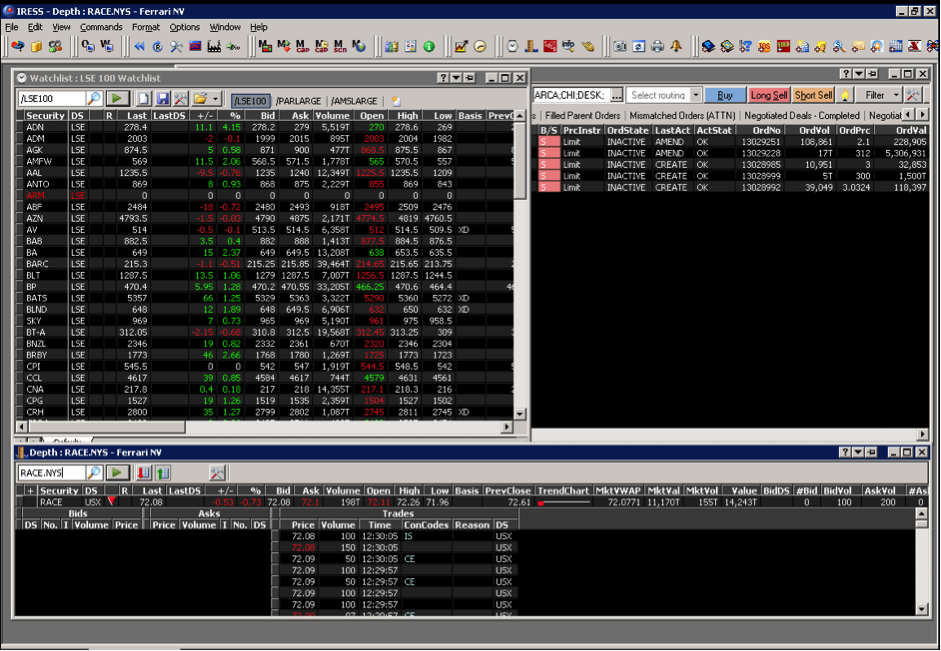941x651 pixels.
Task: Switch to Filled Parent Orders tab
Action: click(x=582, y=115)
